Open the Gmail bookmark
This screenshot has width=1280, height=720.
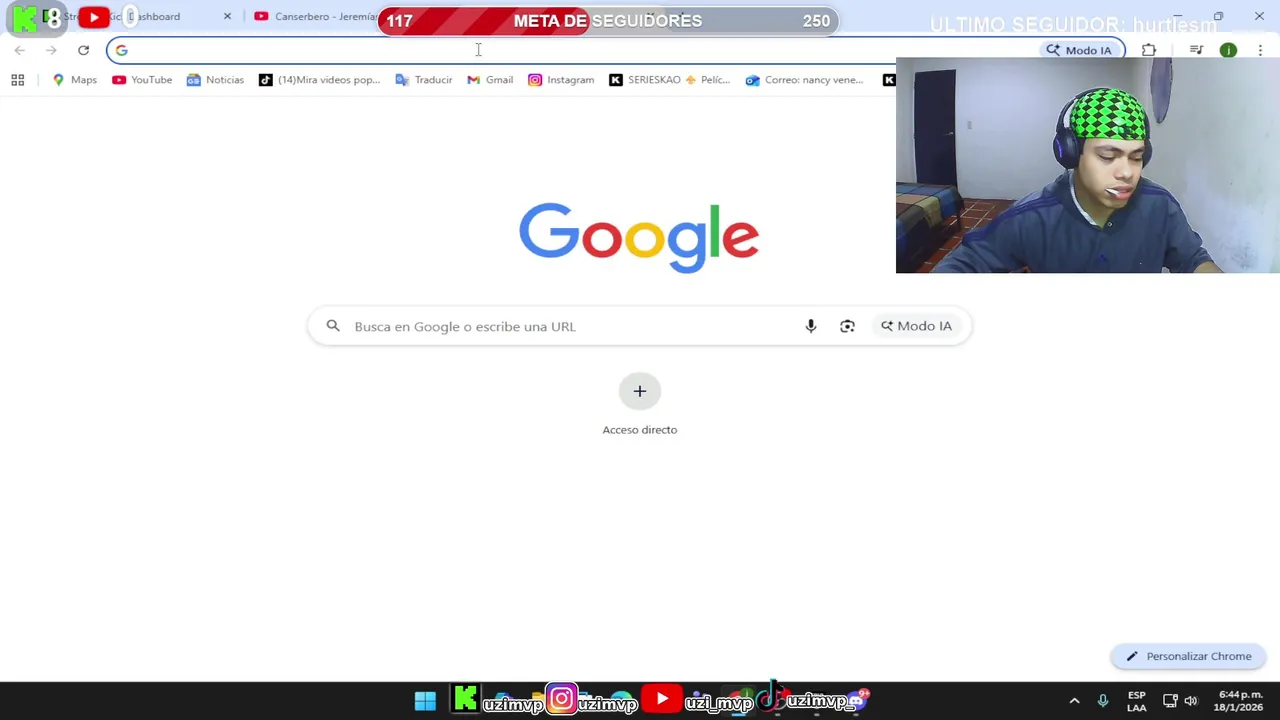click(x=490, y=80)
